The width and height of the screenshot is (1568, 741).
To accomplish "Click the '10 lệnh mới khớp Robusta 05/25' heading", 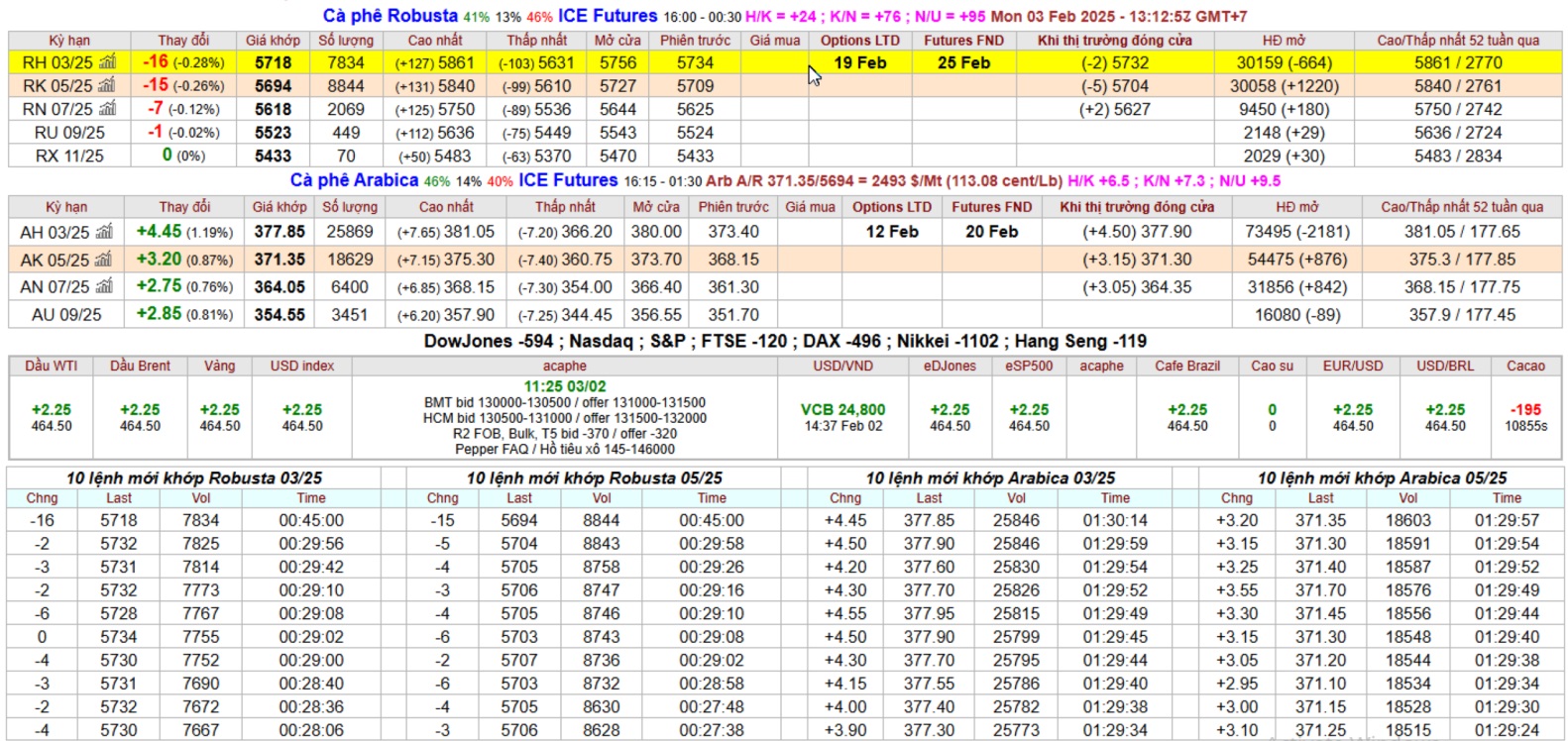I will tap(595, 477).
